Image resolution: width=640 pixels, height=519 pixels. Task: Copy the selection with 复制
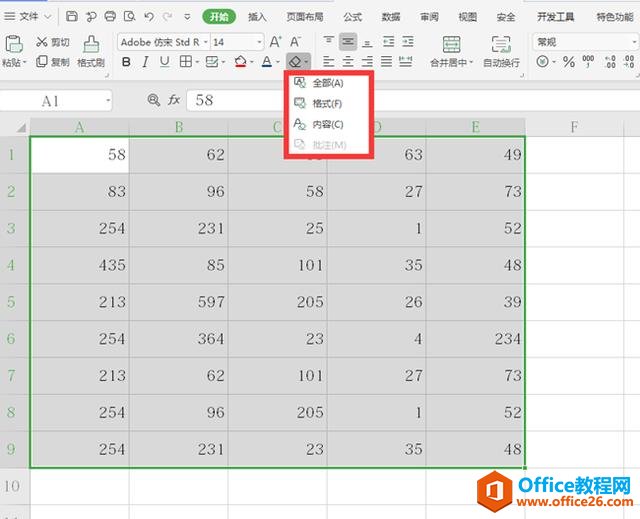point(53,62)
